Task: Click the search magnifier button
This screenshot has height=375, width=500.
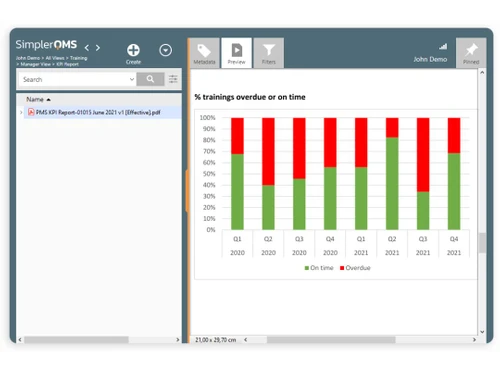Action: [x=150, y=79]
